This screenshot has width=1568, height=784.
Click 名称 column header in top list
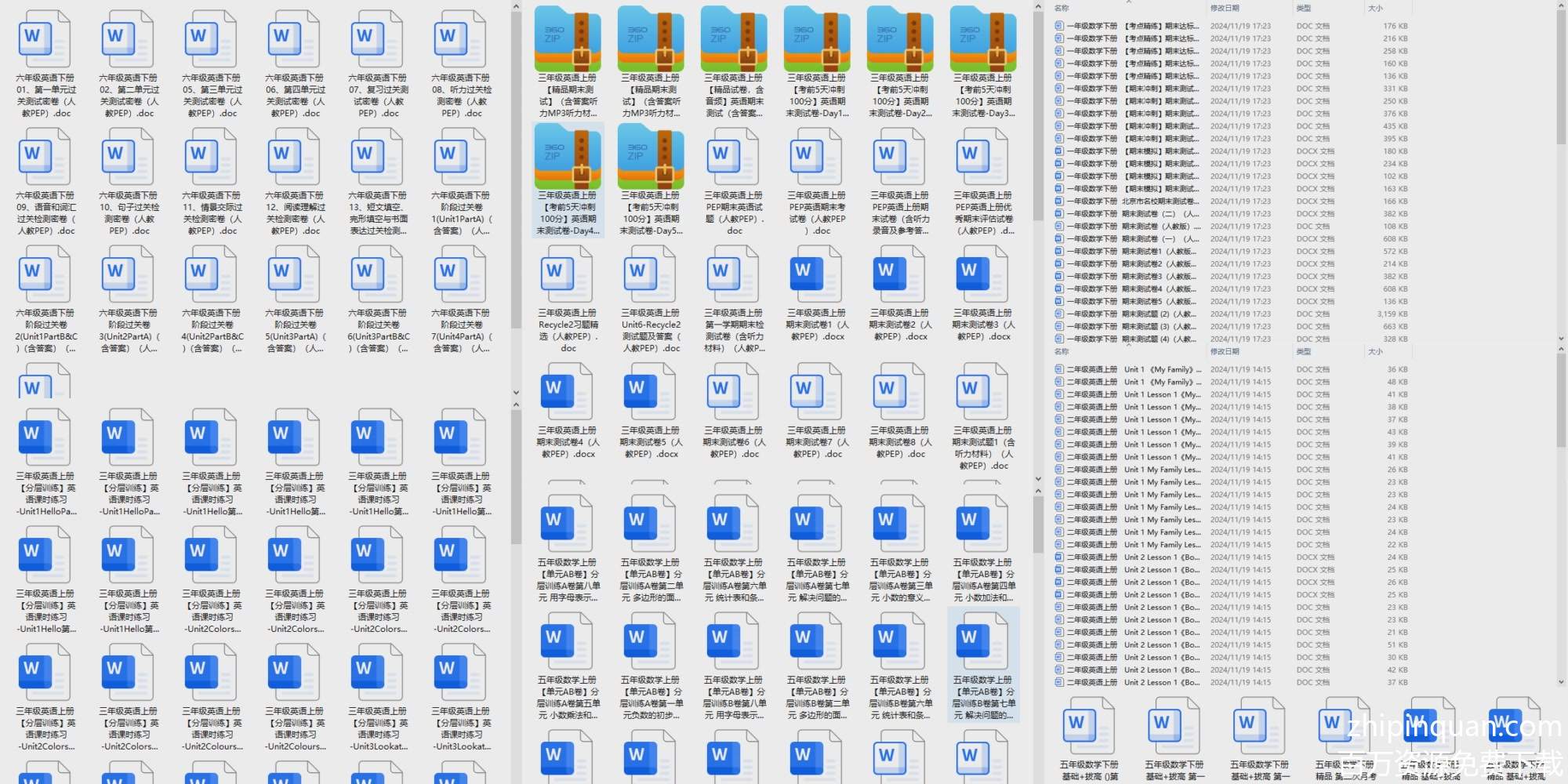click(x=1062, y=8)
